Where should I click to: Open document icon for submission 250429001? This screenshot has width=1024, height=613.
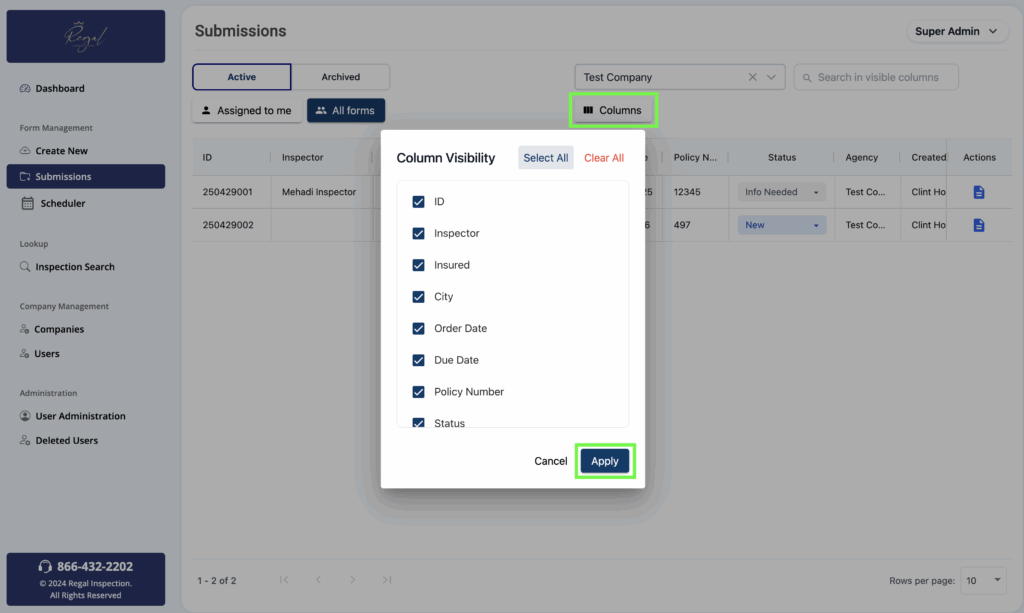coord(979,192)
